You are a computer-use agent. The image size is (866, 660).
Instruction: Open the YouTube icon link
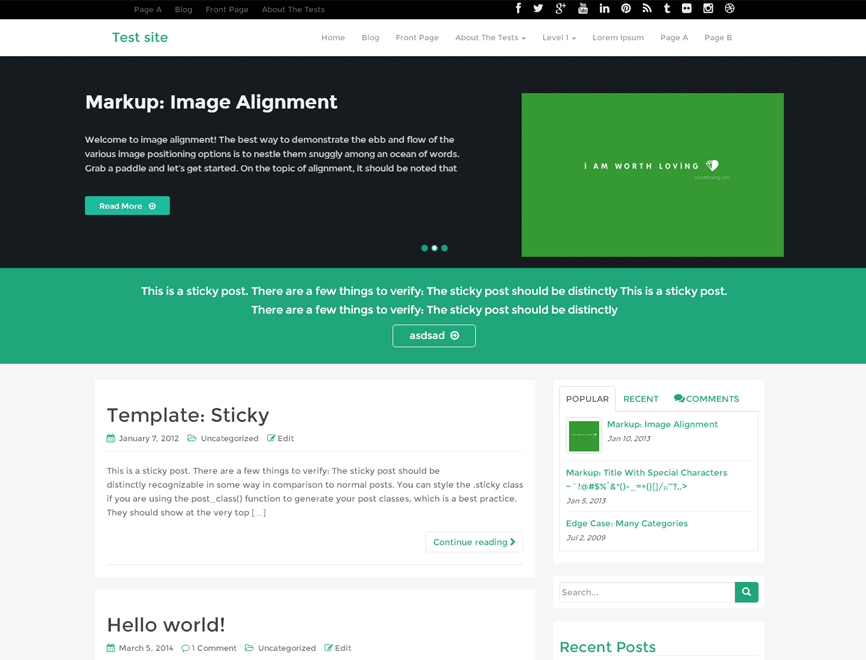click(x=583, y=9)
